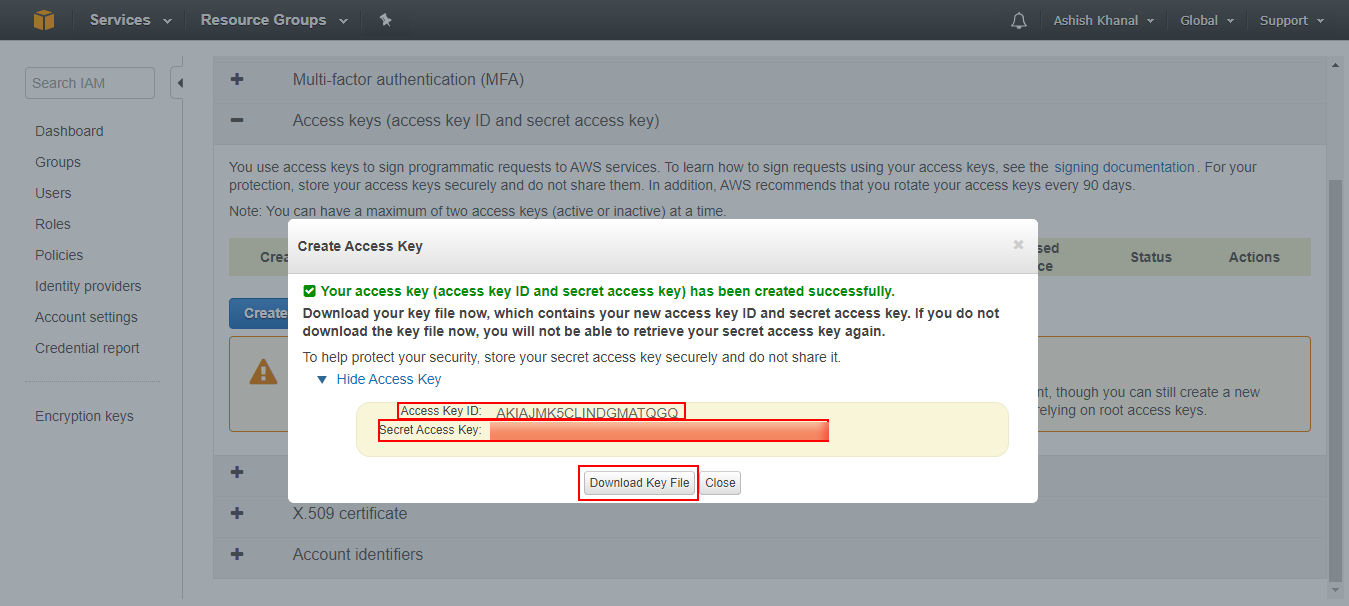This screenshot has height=606, width=1349.
Task: Click Hide Access Key disclosure triangle
Action: [x=322, y=380]
